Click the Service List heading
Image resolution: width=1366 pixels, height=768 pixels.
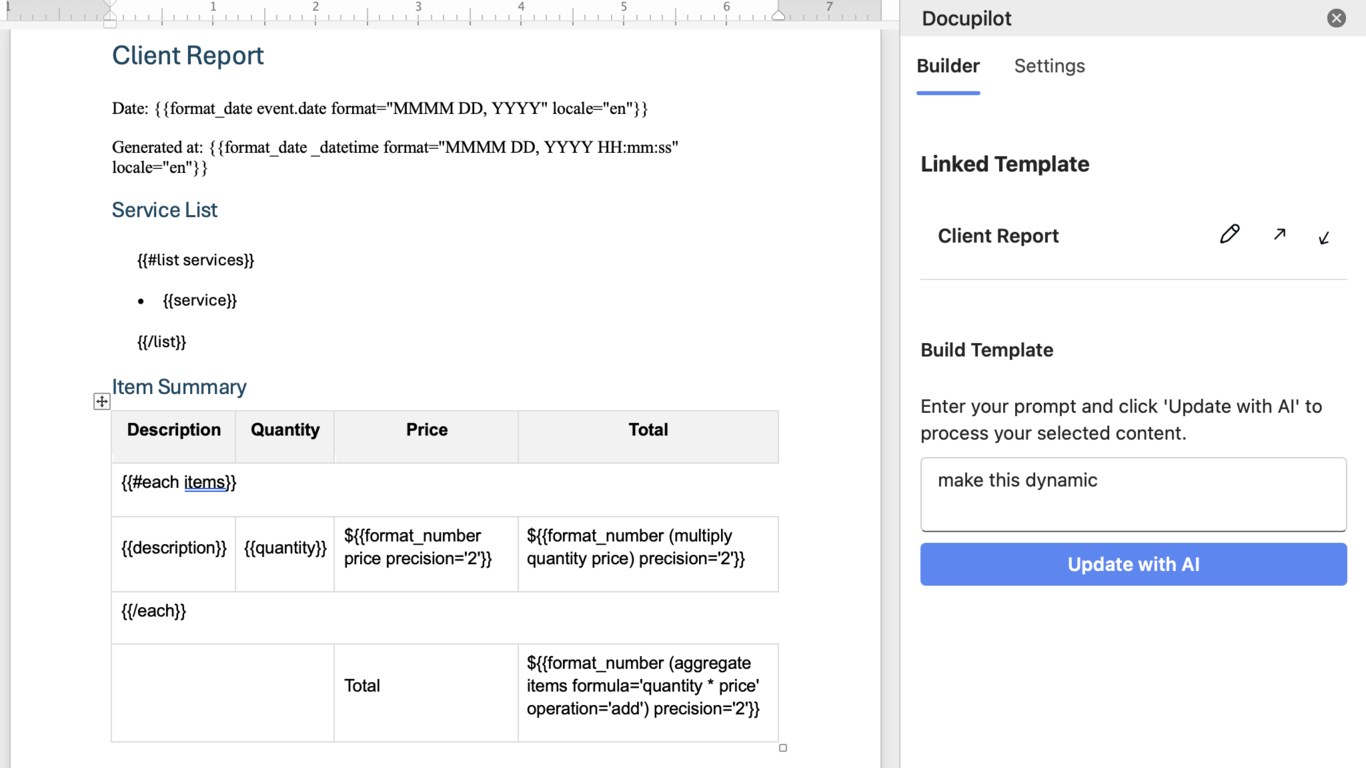(165, 210)
